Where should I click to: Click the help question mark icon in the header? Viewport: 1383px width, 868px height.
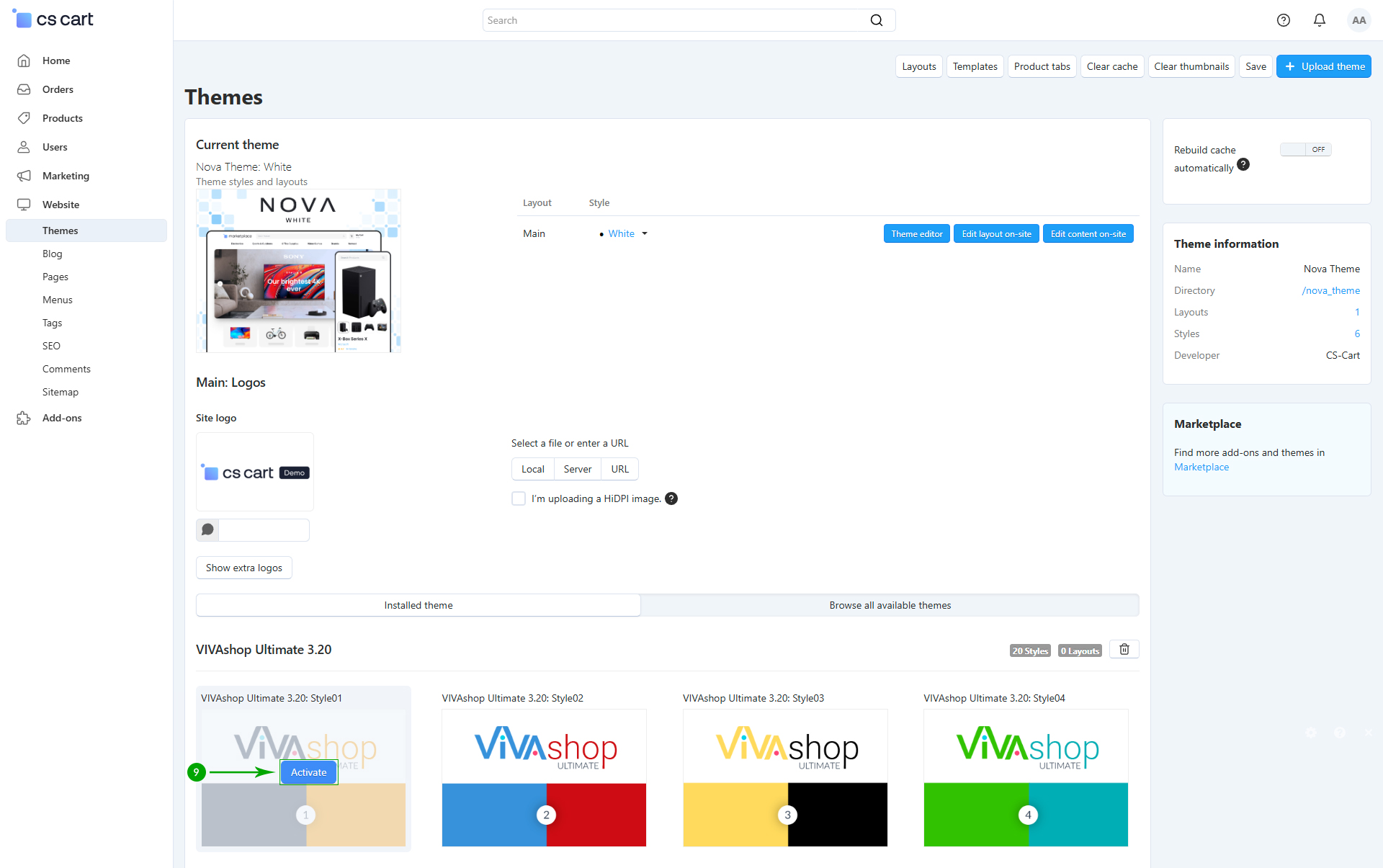point(1283,20)
